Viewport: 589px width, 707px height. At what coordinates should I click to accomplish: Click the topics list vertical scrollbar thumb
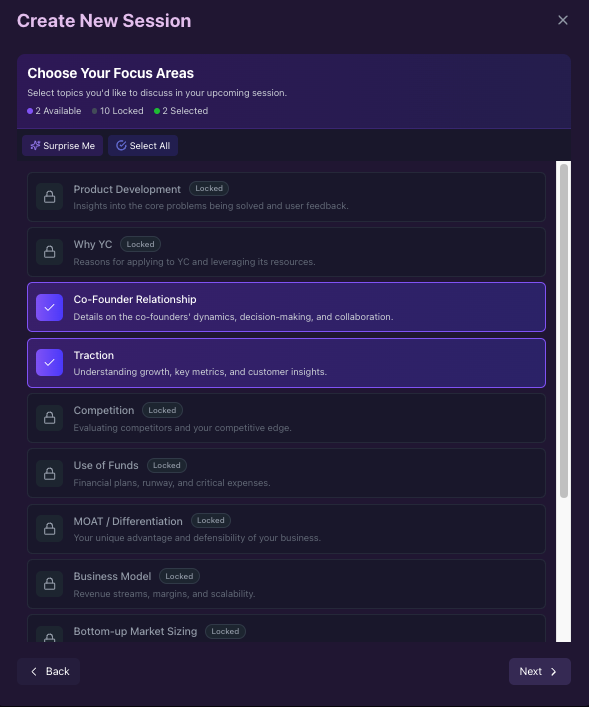pyautogui.click(x=564, y=331)
